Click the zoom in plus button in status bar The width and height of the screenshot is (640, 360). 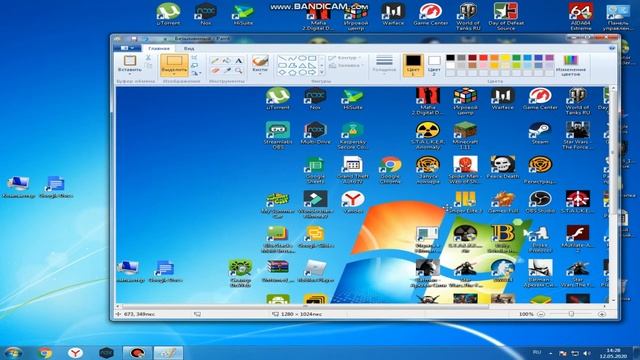(x=602, y=314)
